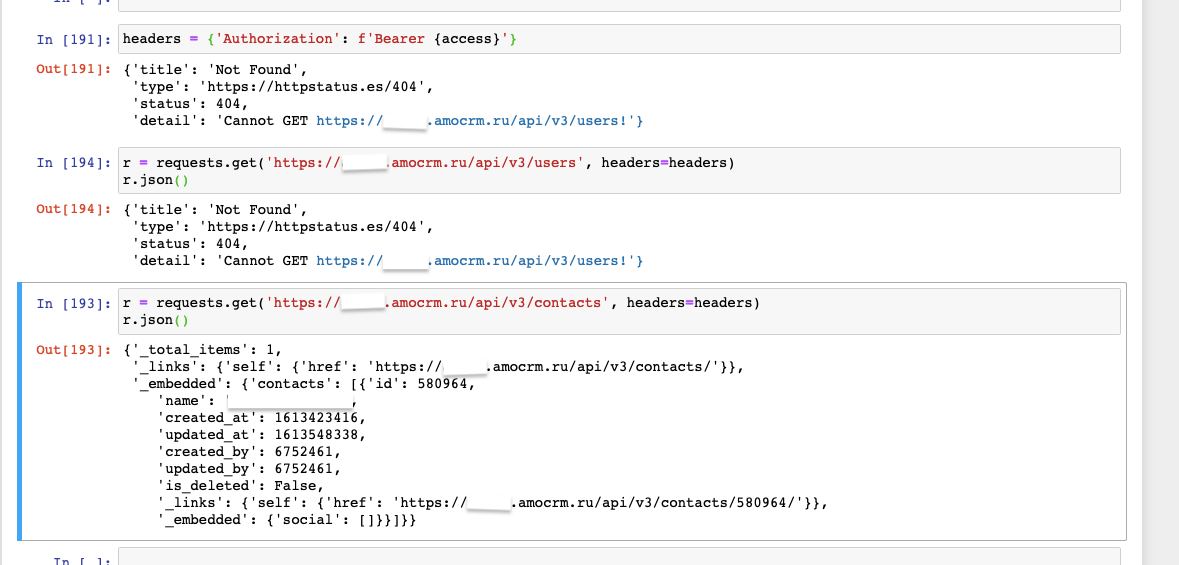Click the contacts/580964/ href line

(x=493, y=503)
